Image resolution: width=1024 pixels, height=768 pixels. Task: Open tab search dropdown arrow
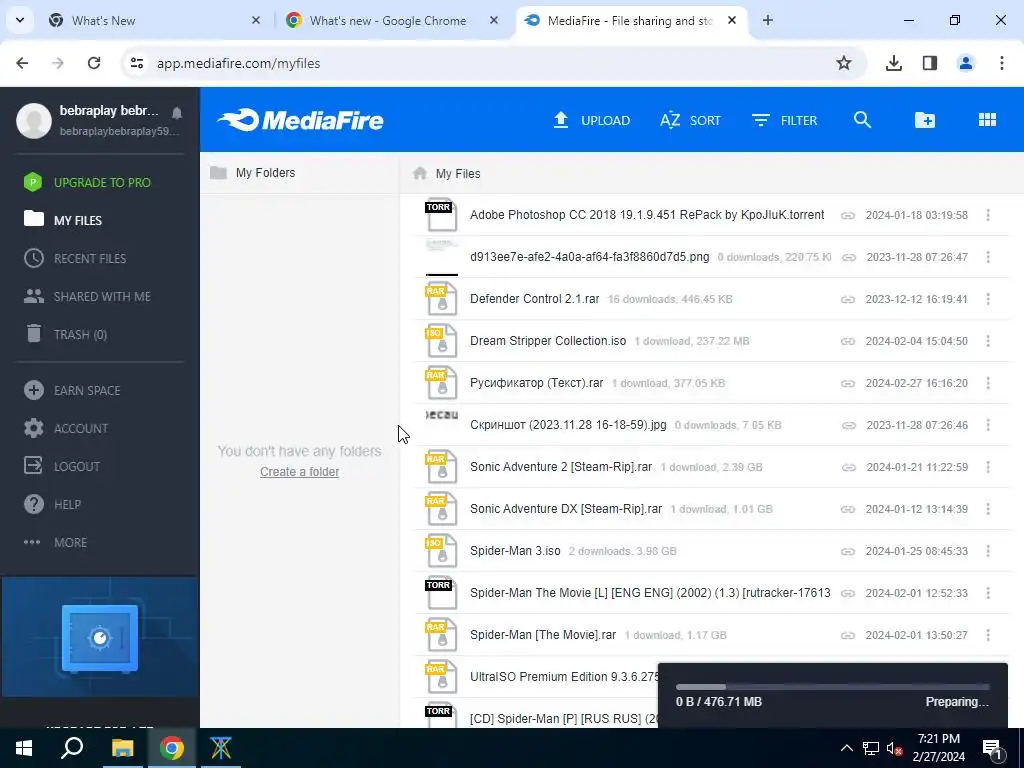[20, 20]
